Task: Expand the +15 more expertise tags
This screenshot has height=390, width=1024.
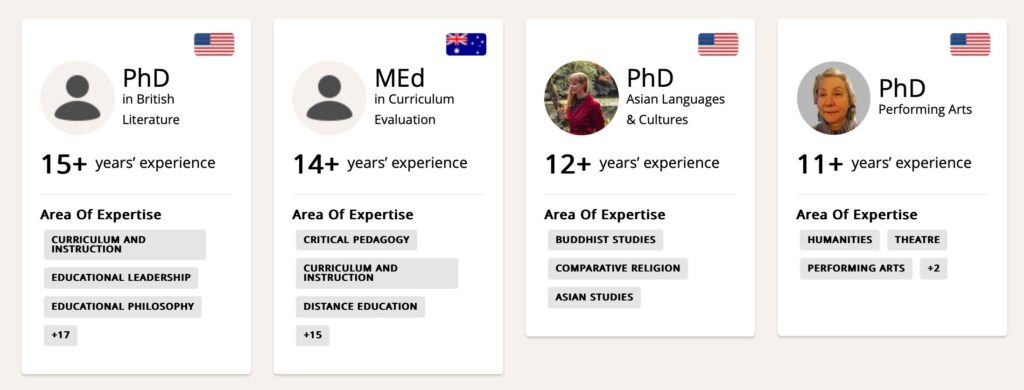Action: click(x=313, y=335)
